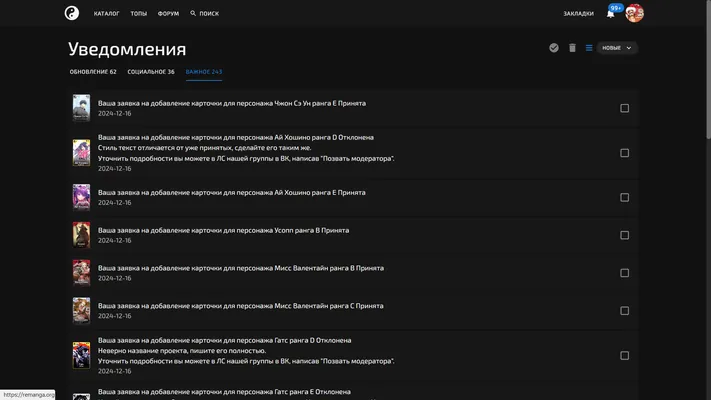The width and height of the screenshot is (711, 400).
Task: Open the Усопп card thumbnail
Action: tap(82, 235)
